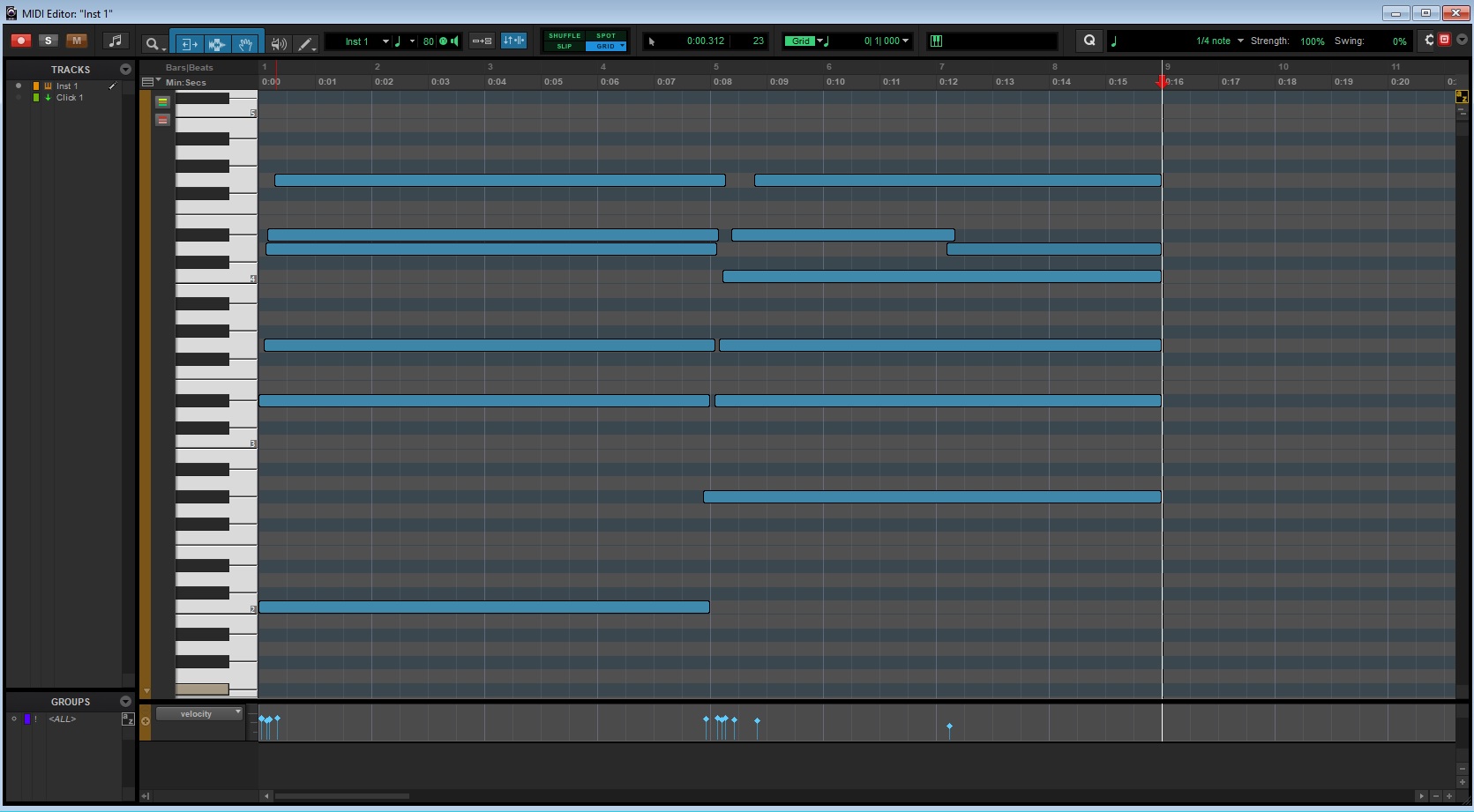The height and width of the screenshot is (812, 1474).
Task: Switch to Spot edit mode
Action: 606,36
